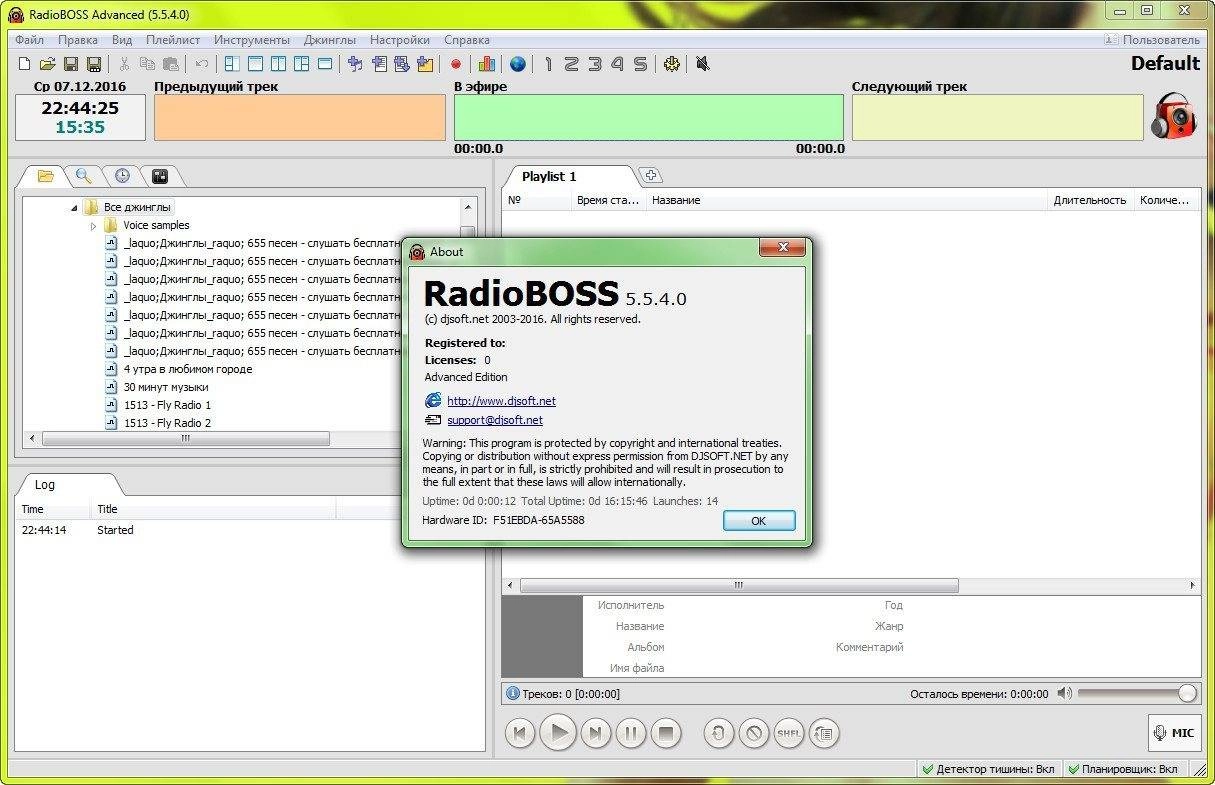This screenshot has height=785, width=1215.
Task: Click the playlist horizontal scrollbar
Action: click(739, 585)
